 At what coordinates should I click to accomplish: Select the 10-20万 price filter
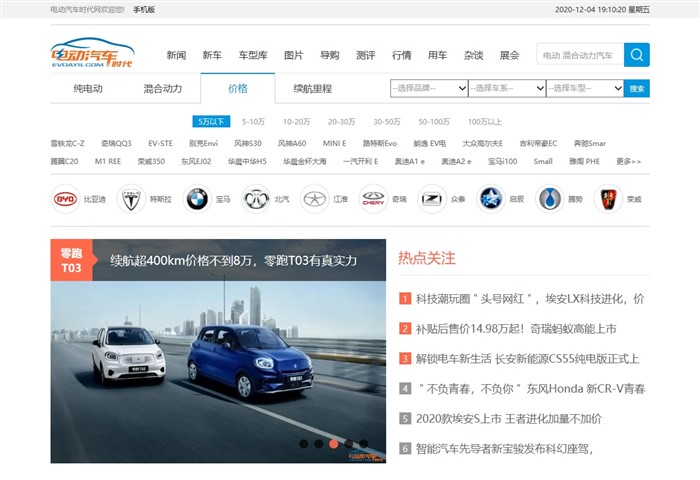[296, 121]
